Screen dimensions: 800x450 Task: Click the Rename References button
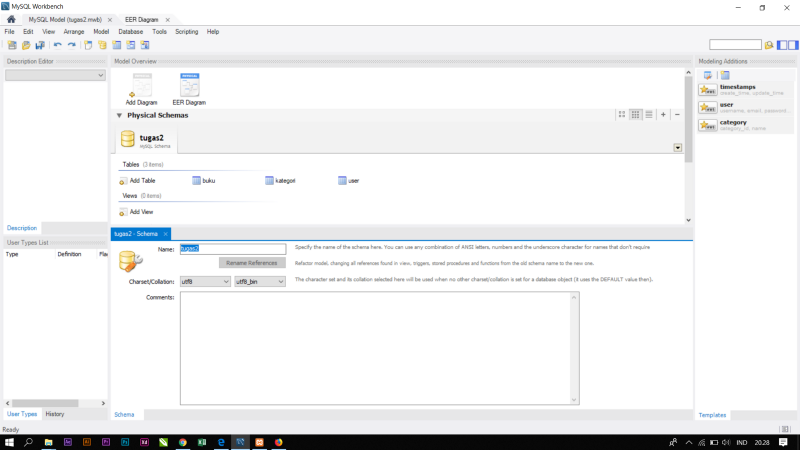[x=252, y=263]
